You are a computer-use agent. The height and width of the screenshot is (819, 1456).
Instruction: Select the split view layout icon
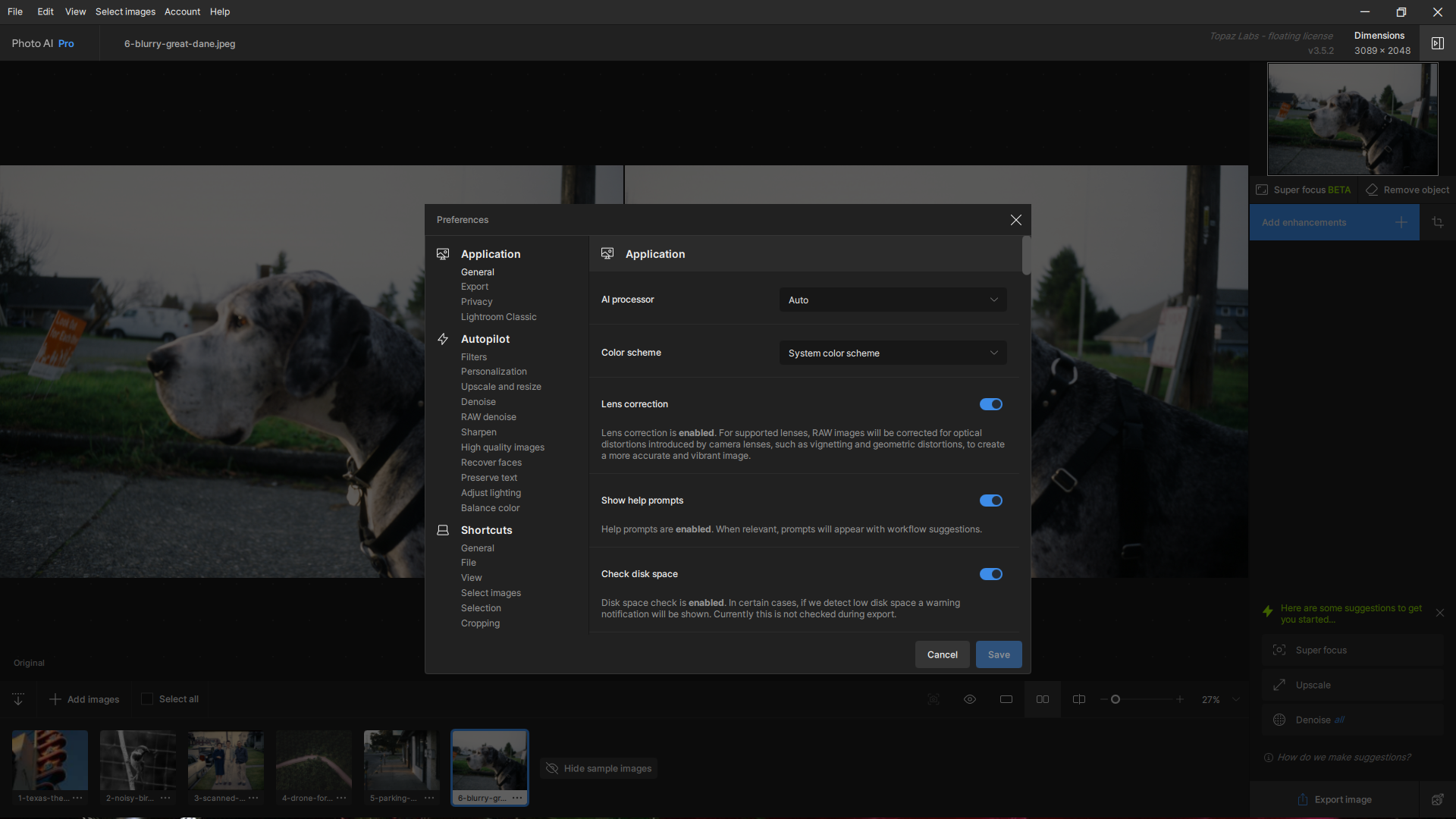tap(1079, 699)
